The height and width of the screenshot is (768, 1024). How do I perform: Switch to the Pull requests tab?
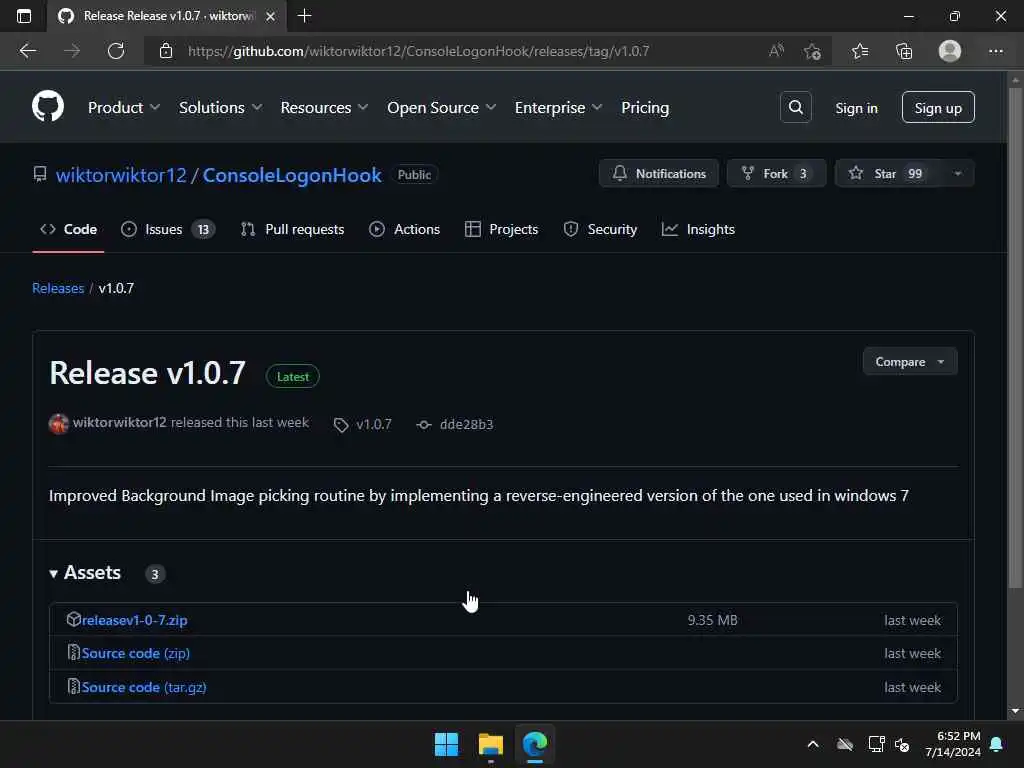[x=292, y=229]
